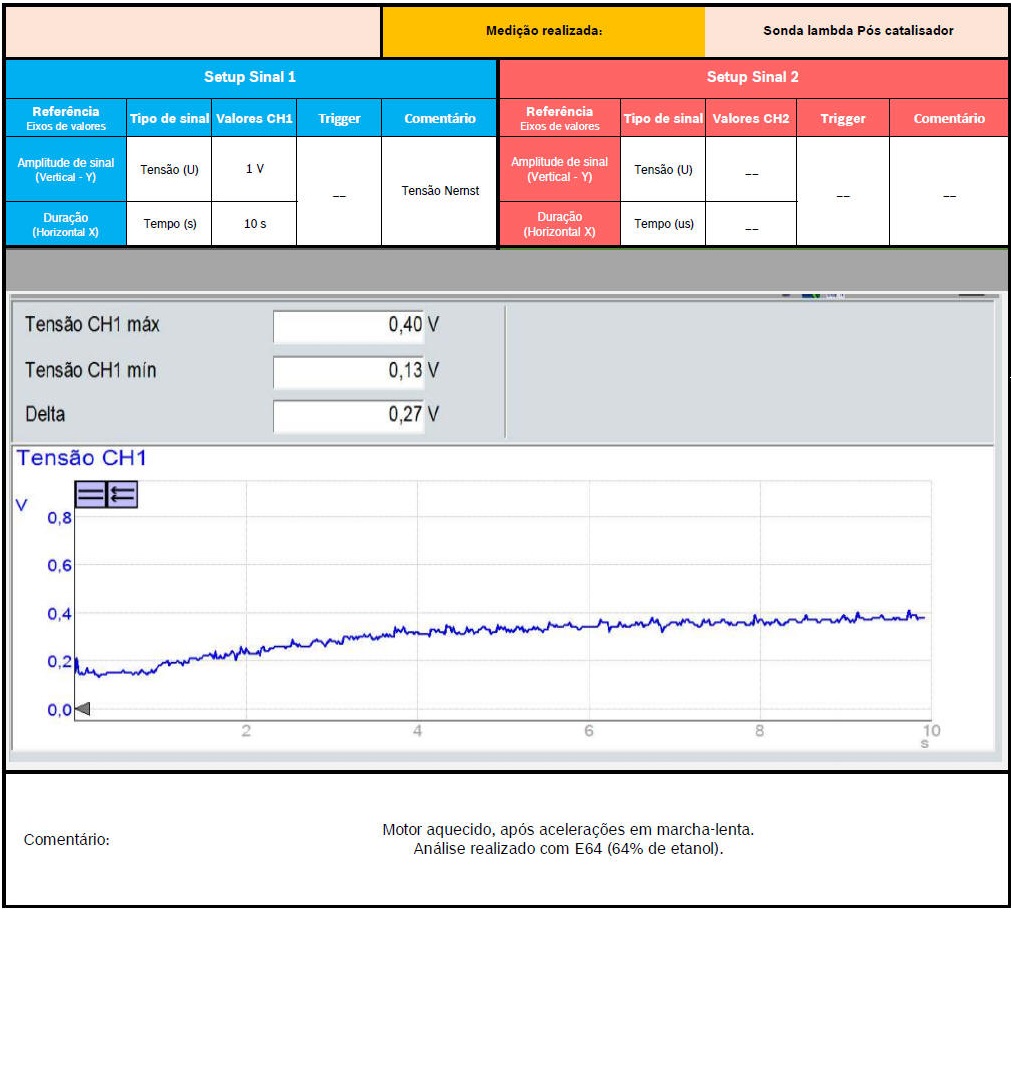Viewport: 1011px width, 1090px height.
Task: Click the 10 s duration value cell
Action: 254,224
